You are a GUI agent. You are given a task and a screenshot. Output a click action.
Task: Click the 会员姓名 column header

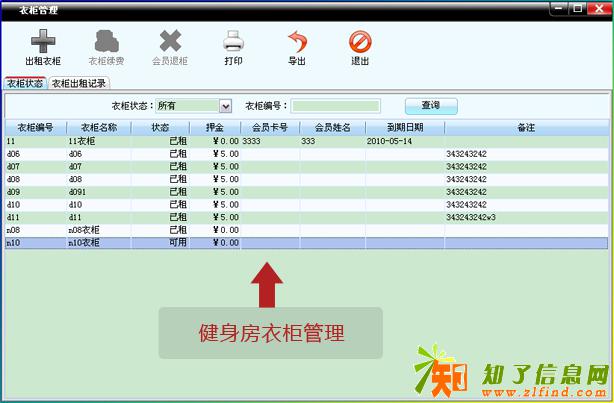click(x=332, y=127)
